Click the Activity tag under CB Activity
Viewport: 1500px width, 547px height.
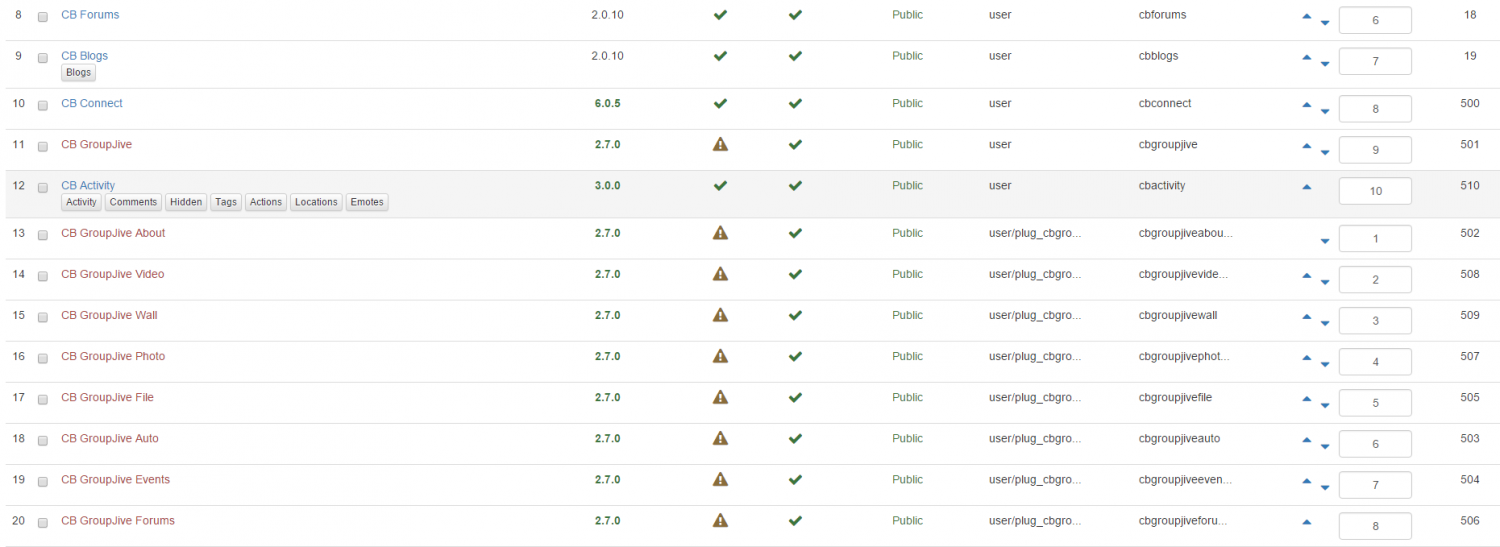(81, 202)
